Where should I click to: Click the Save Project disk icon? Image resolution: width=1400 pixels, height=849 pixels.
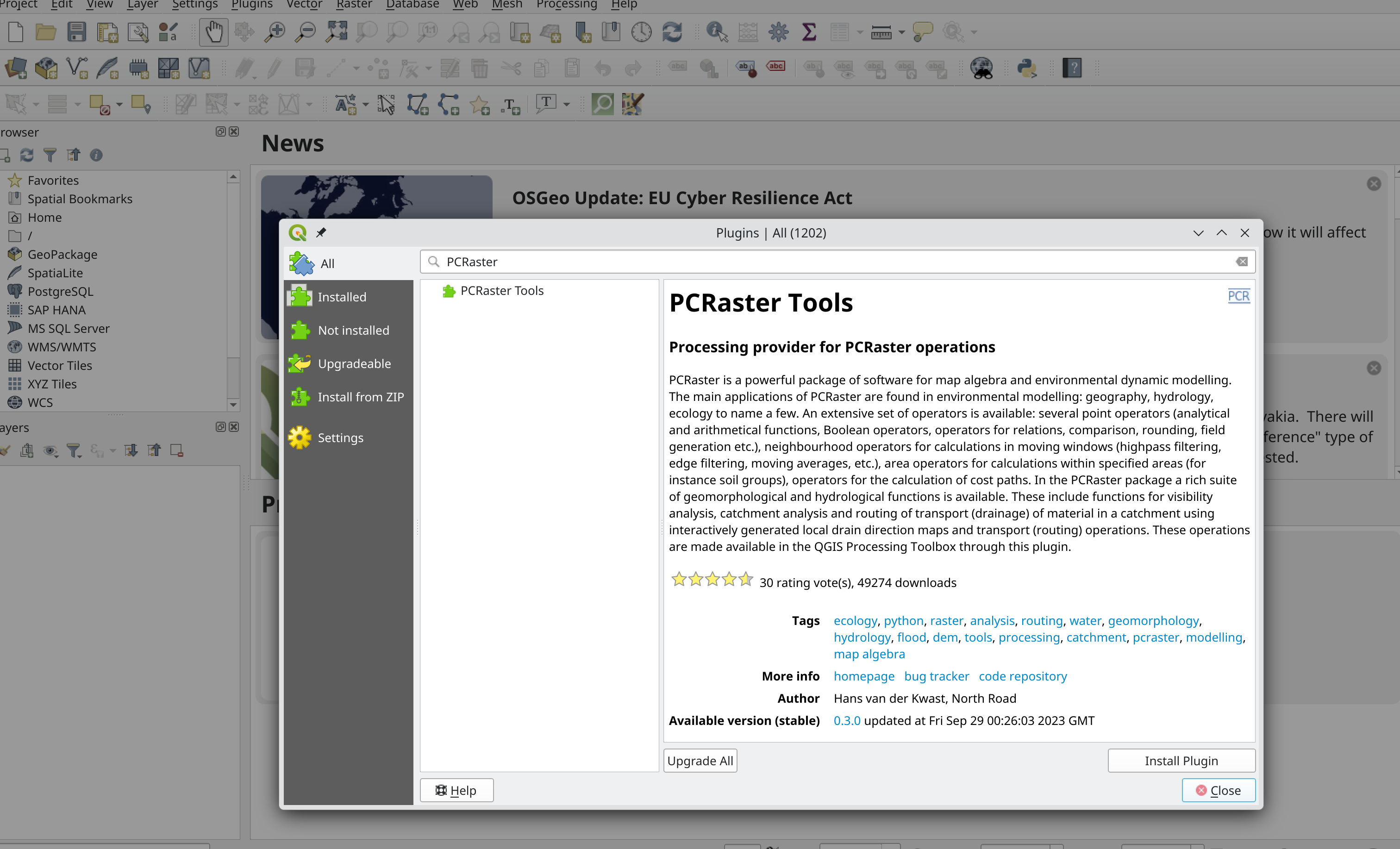(76, 32)
